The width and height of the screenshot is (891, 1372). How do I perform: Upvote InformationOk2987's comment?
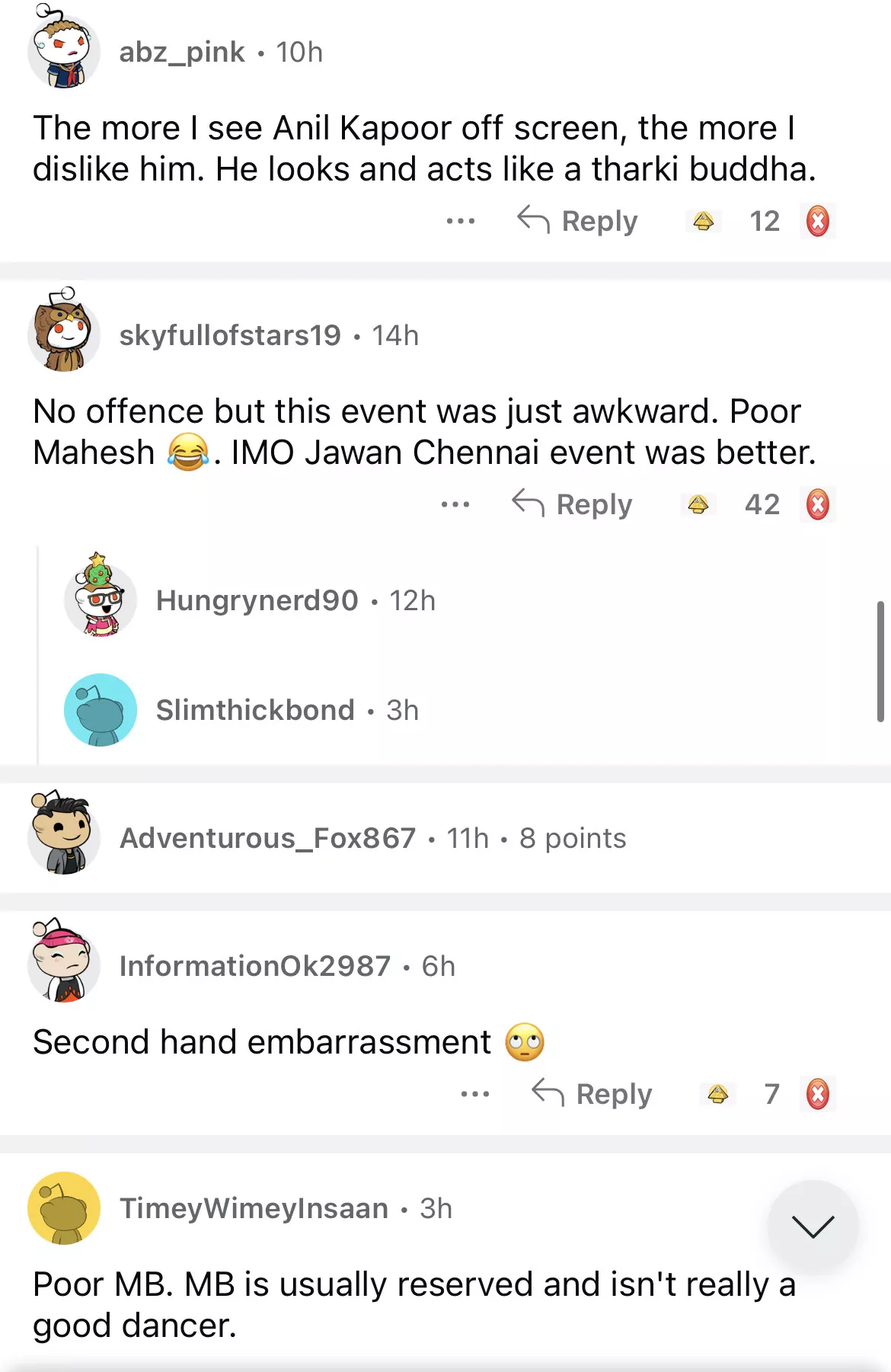pos(718,1095)
